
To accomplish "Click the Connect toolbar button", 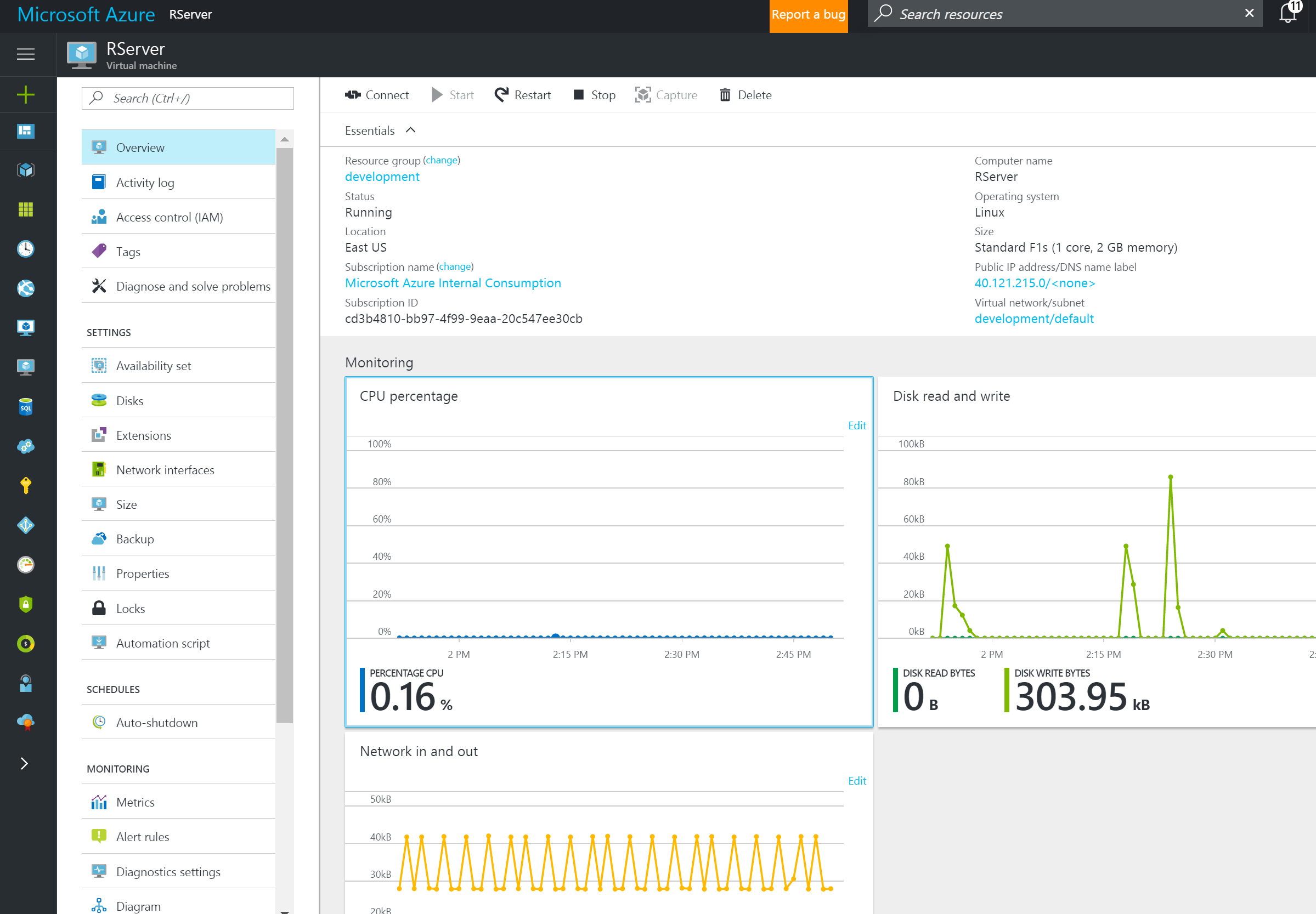I will tap(376, 95).
